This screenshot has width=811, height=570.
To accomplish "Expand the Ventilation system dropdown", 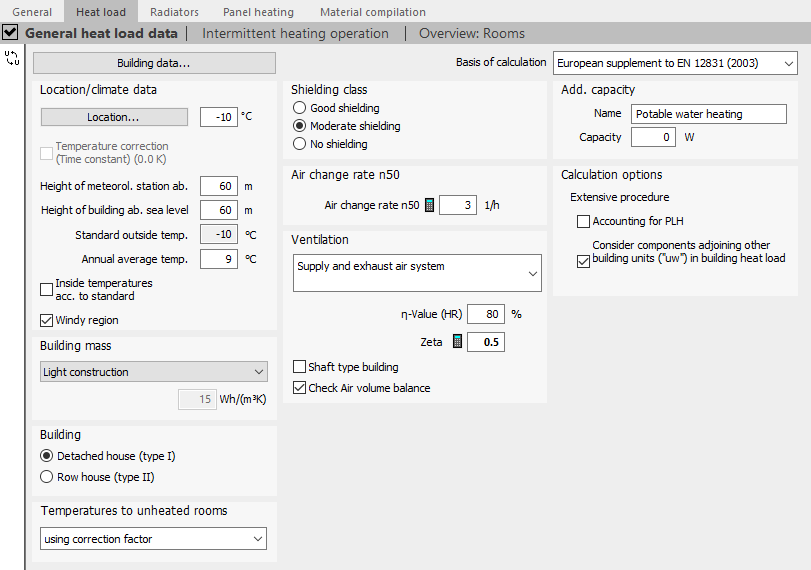I will click(x=417, y=273).
